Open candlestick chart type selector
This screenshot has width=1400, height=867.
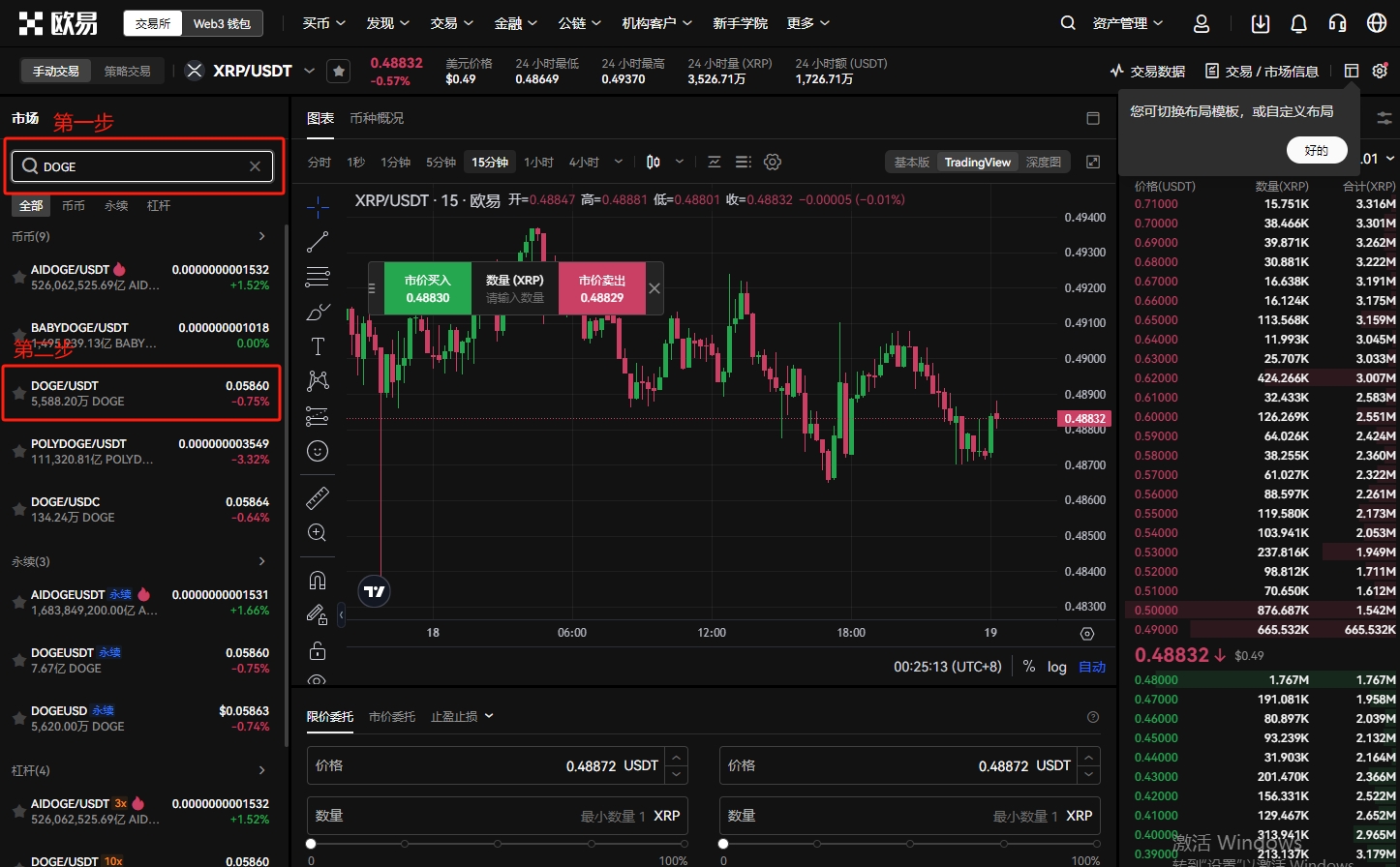tap(654, 163)
